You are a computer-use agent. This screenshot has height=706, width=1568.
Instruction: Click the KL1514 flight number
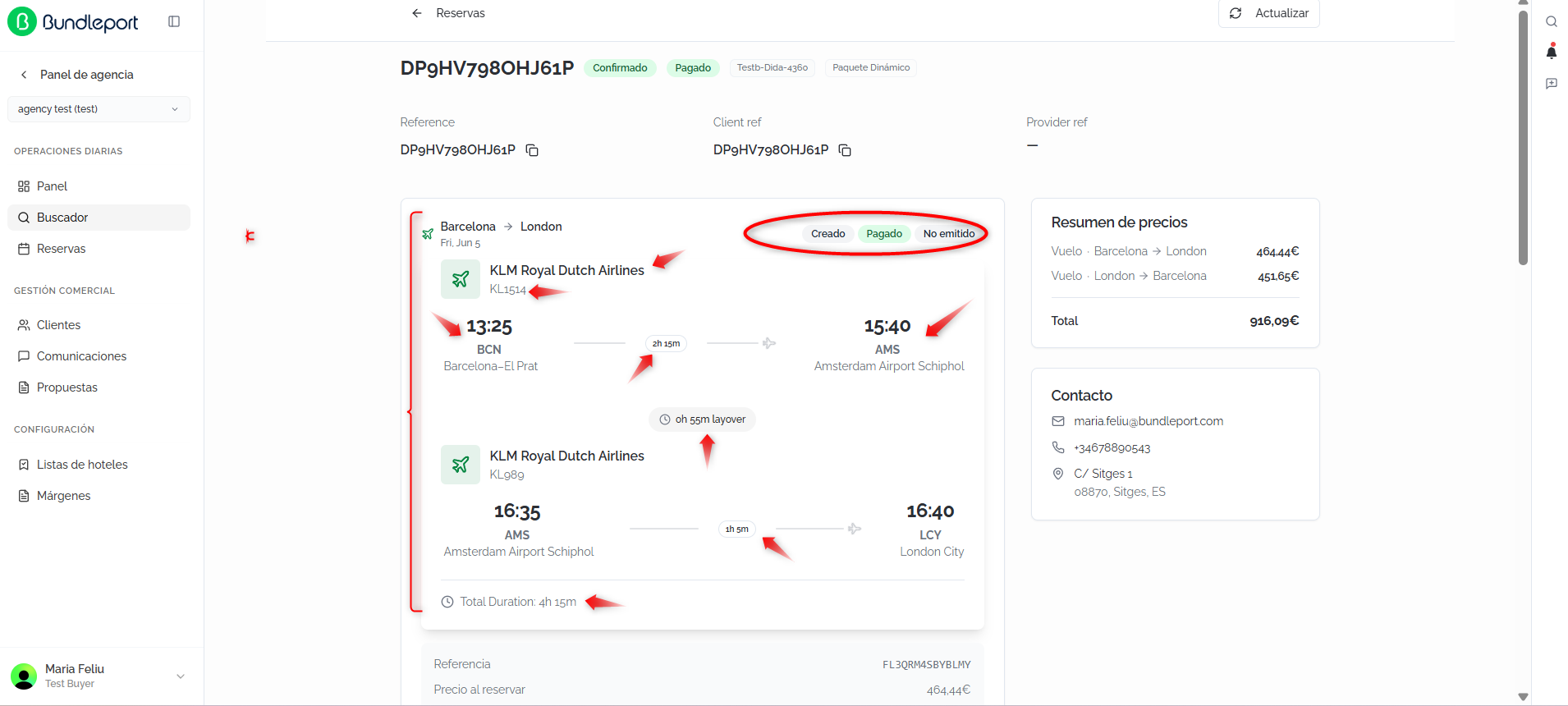[x=507, y=290]
